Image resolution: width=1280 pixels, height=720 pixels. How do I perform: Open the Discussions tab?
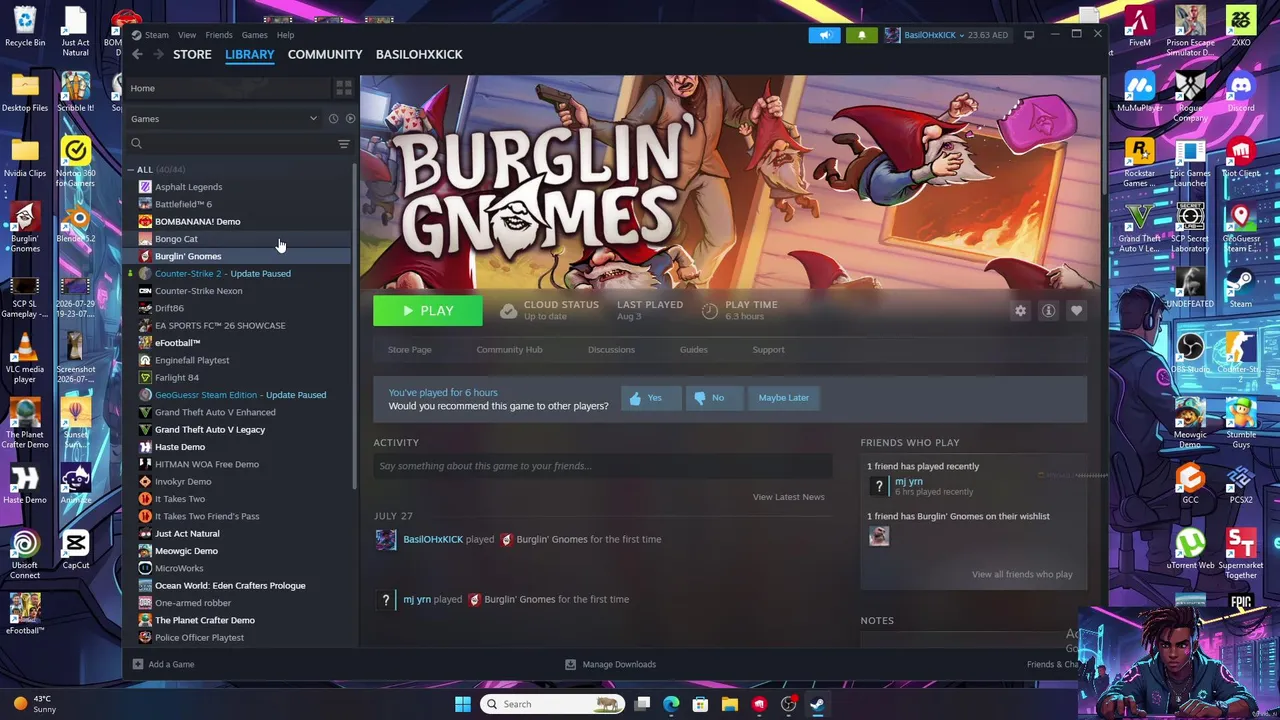pos(611,350)
